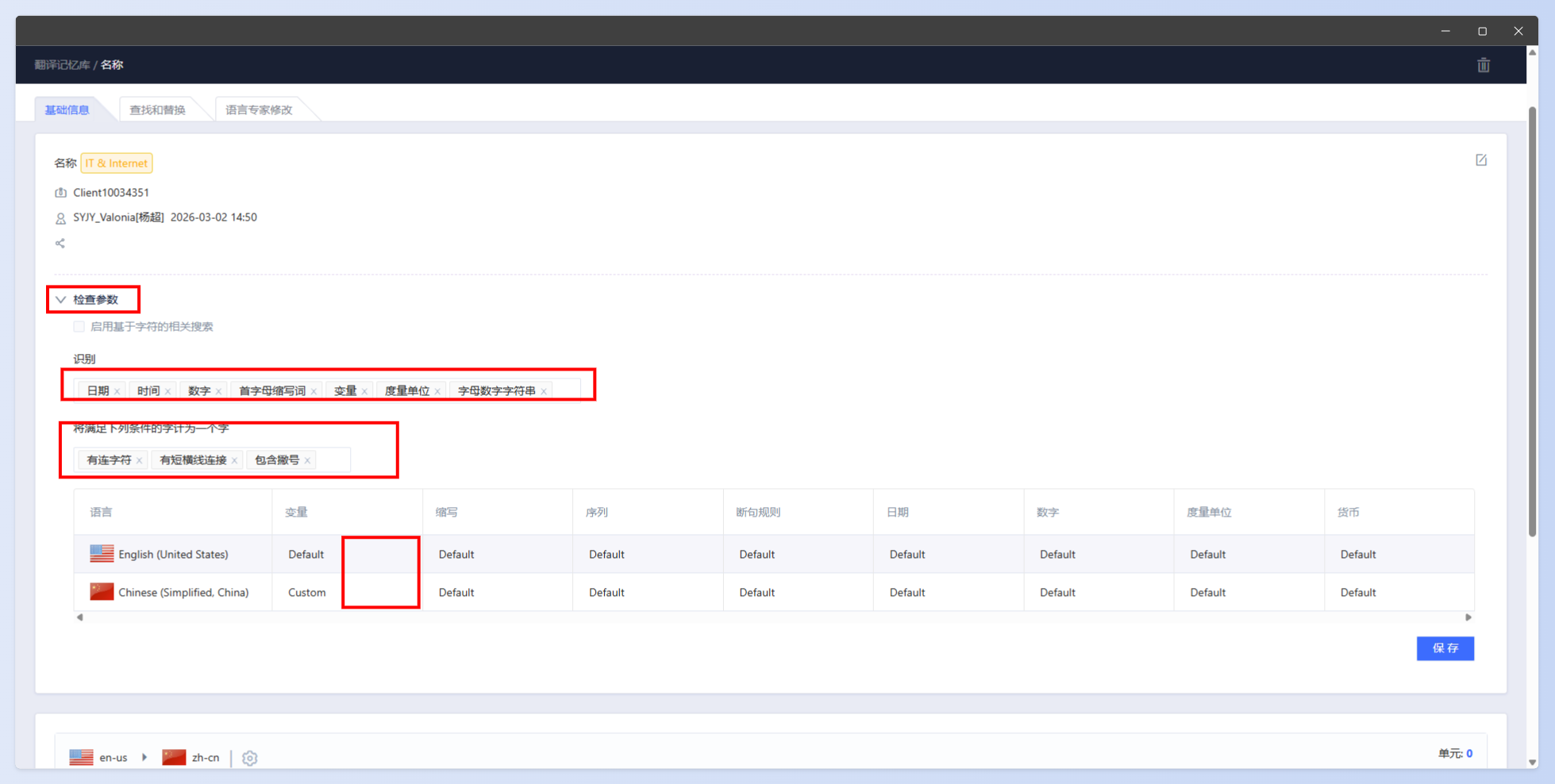Screen dimensions: 1555x784
Task: Go to 翻译记忆库 breadcrumb link
Action: click(x=62, y=65)
